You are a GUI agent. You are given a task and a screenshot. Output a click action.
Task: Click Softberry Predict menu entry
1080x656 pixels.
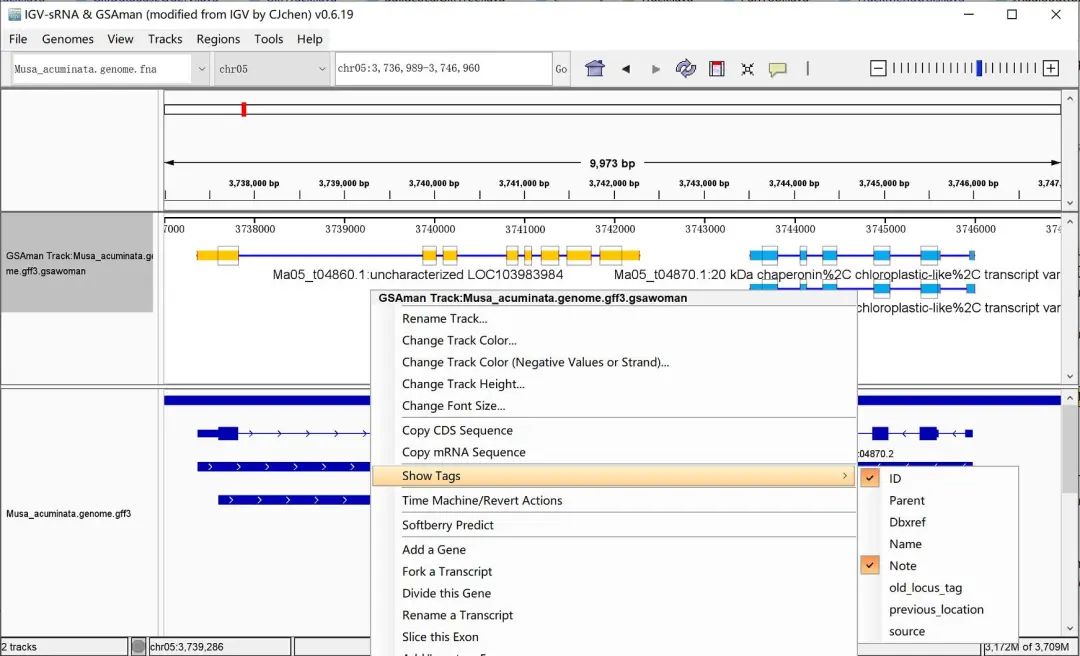pyautogui.click(x=447, y=525)
